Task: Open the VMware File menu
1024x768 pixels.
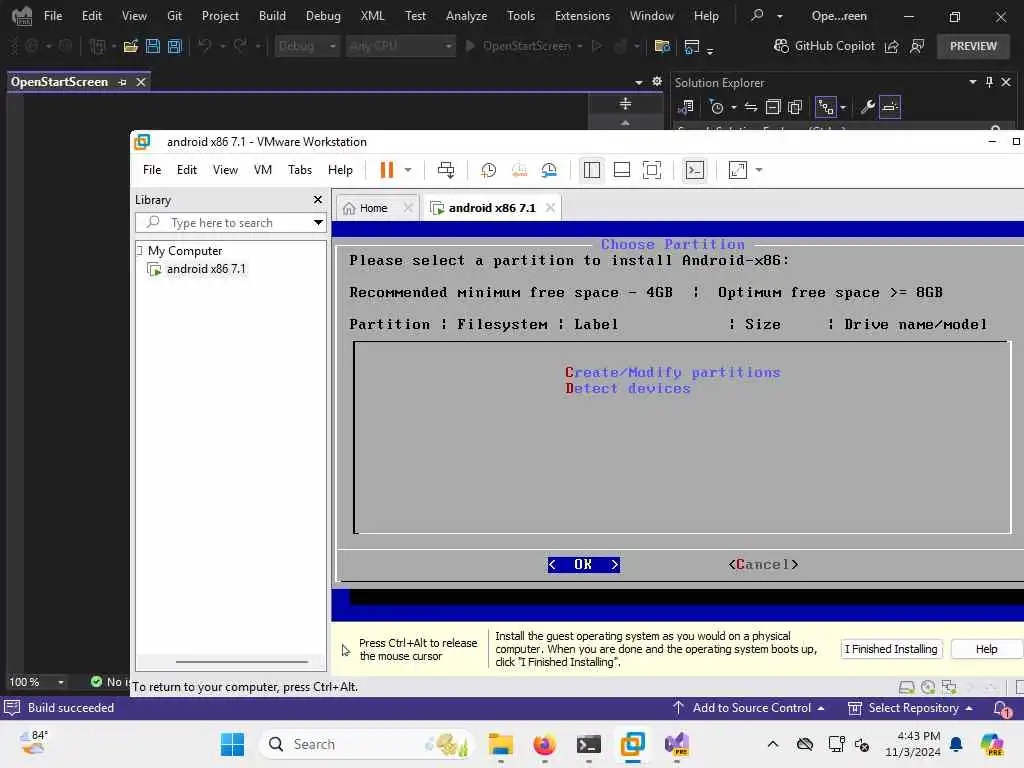Action: coord(152,170)
